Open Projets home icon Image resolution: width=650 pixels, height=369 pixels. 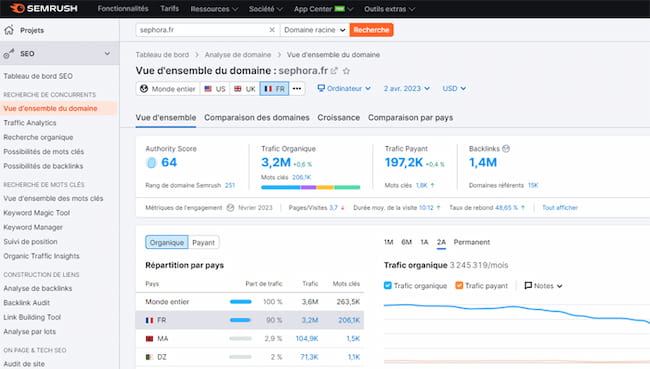click(9, 30)
